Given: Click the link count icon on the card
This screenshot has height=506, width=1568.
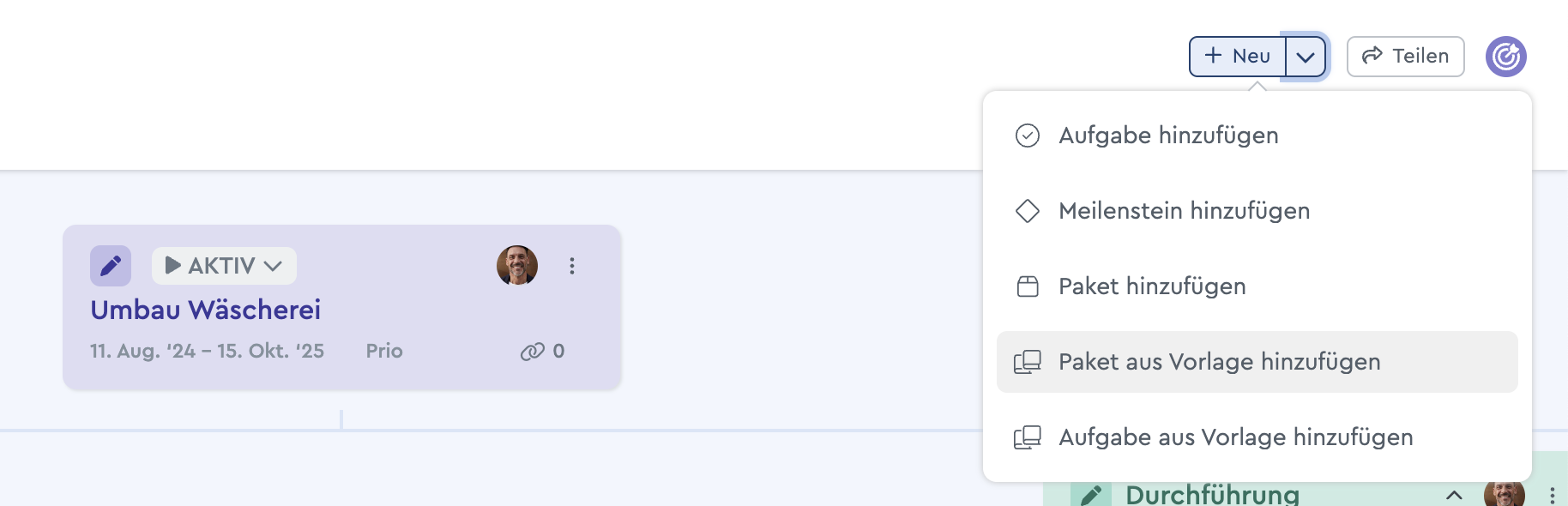Looking at the screenshot, I should click(533, 352).
